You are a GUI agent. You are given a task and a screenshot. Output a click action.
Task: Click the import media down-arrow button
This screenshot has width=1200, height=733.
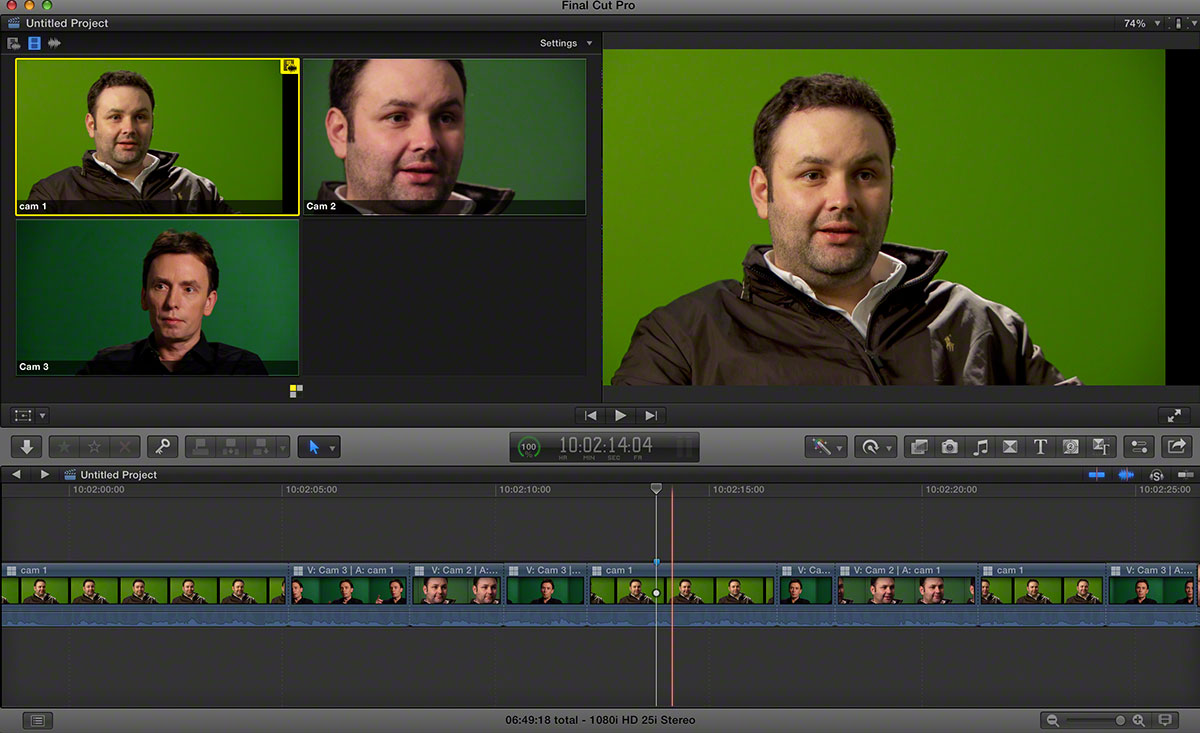[27, 447]
